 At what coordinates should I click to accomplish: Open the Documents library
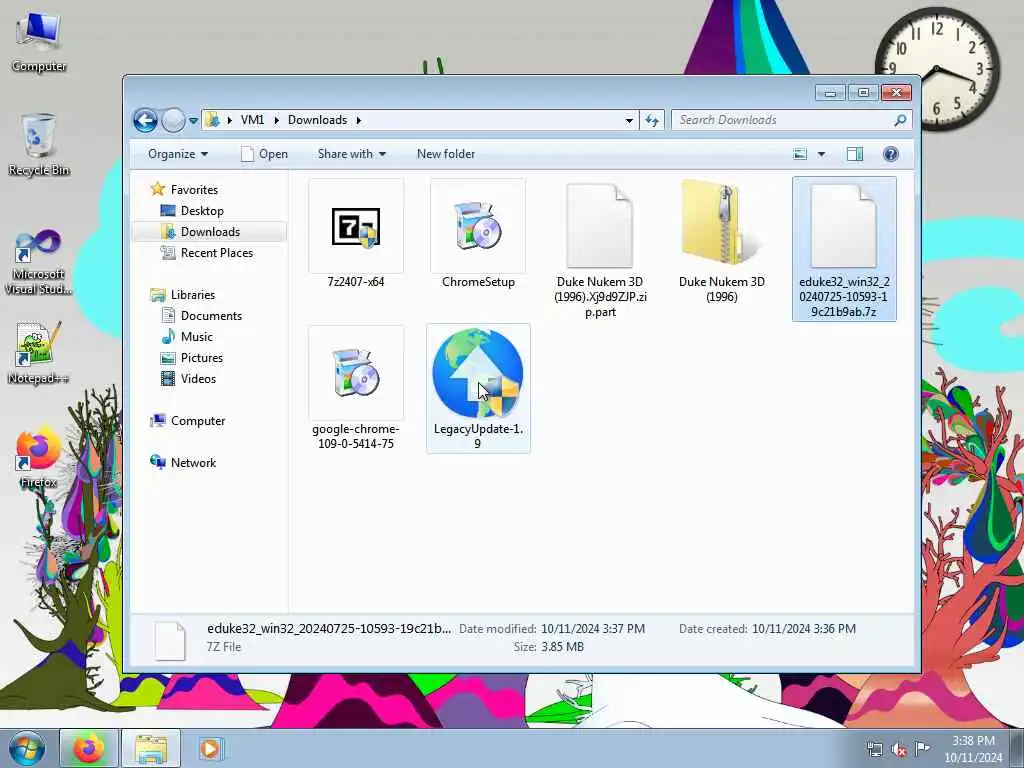click(202, 315)
